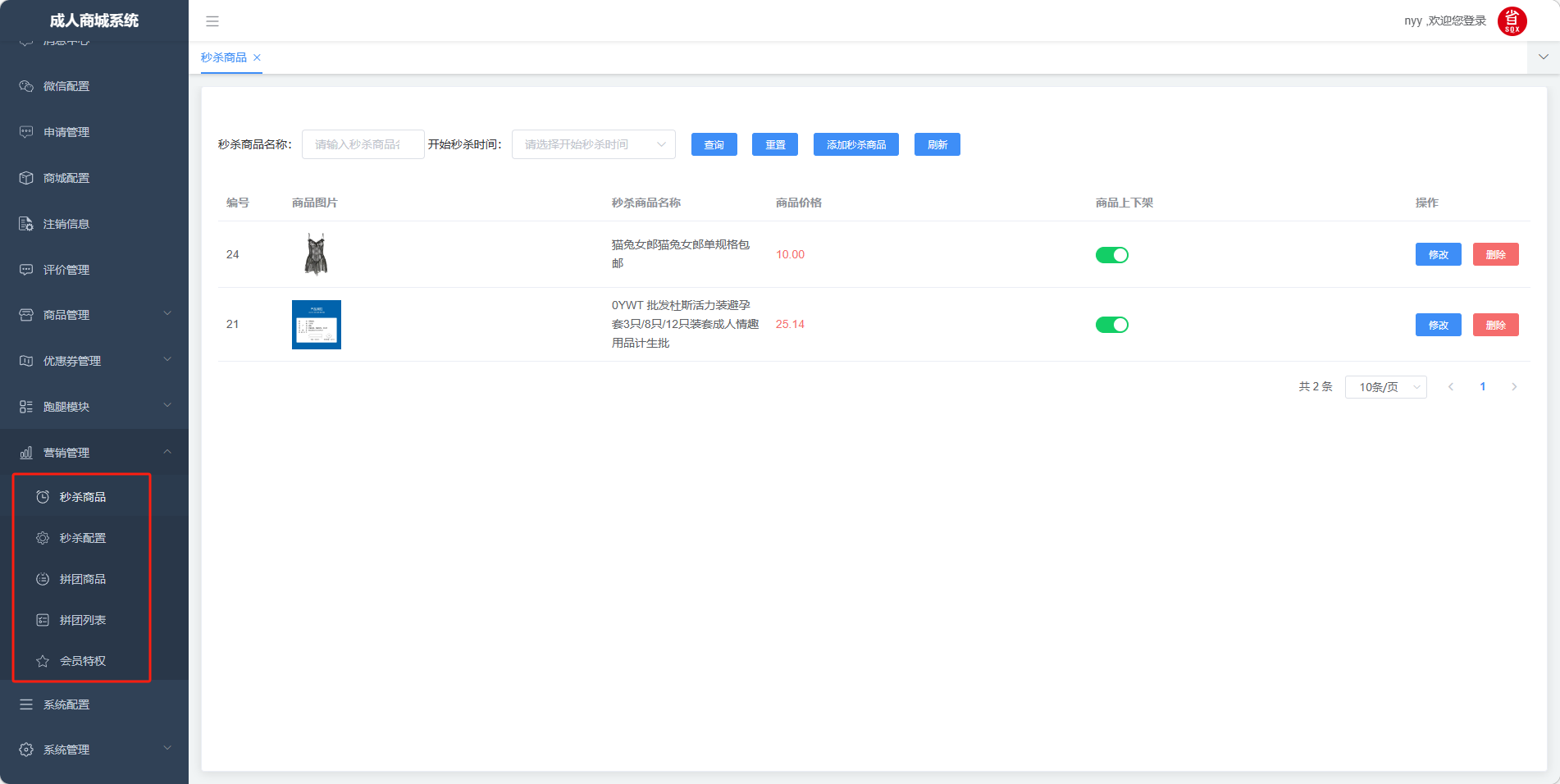Expand the 商品管理 submenu
The height and width of the screenshot is (784, 1560).
coord(94,315)
